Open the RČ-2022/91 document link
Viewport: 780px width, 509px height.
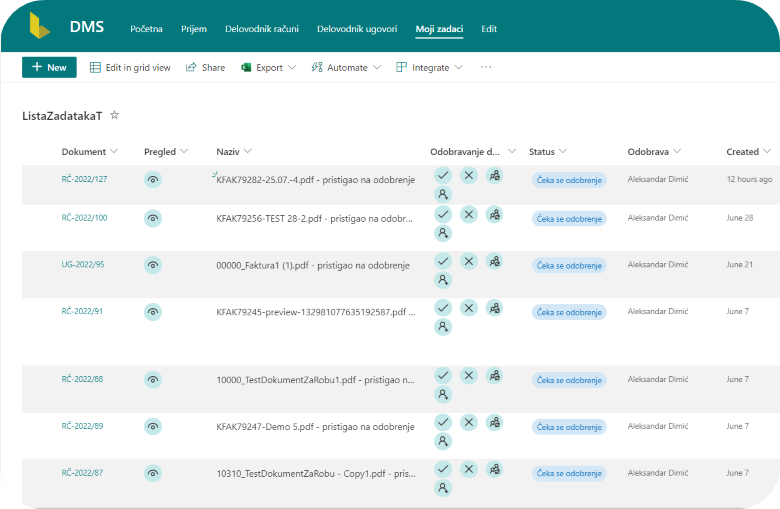[x=83, y=311]
